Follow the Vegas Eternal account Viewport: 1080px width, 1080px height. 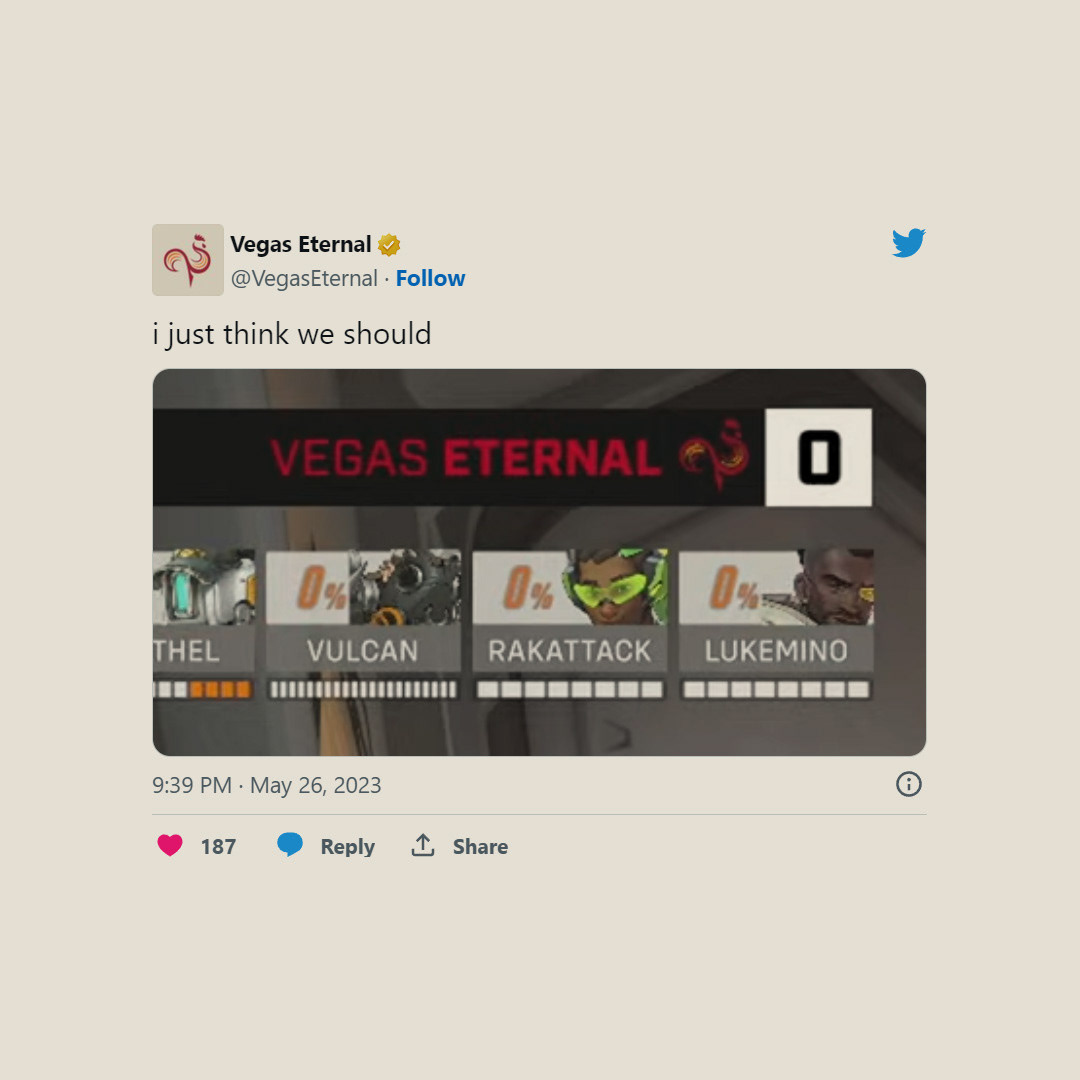point(430,278)
